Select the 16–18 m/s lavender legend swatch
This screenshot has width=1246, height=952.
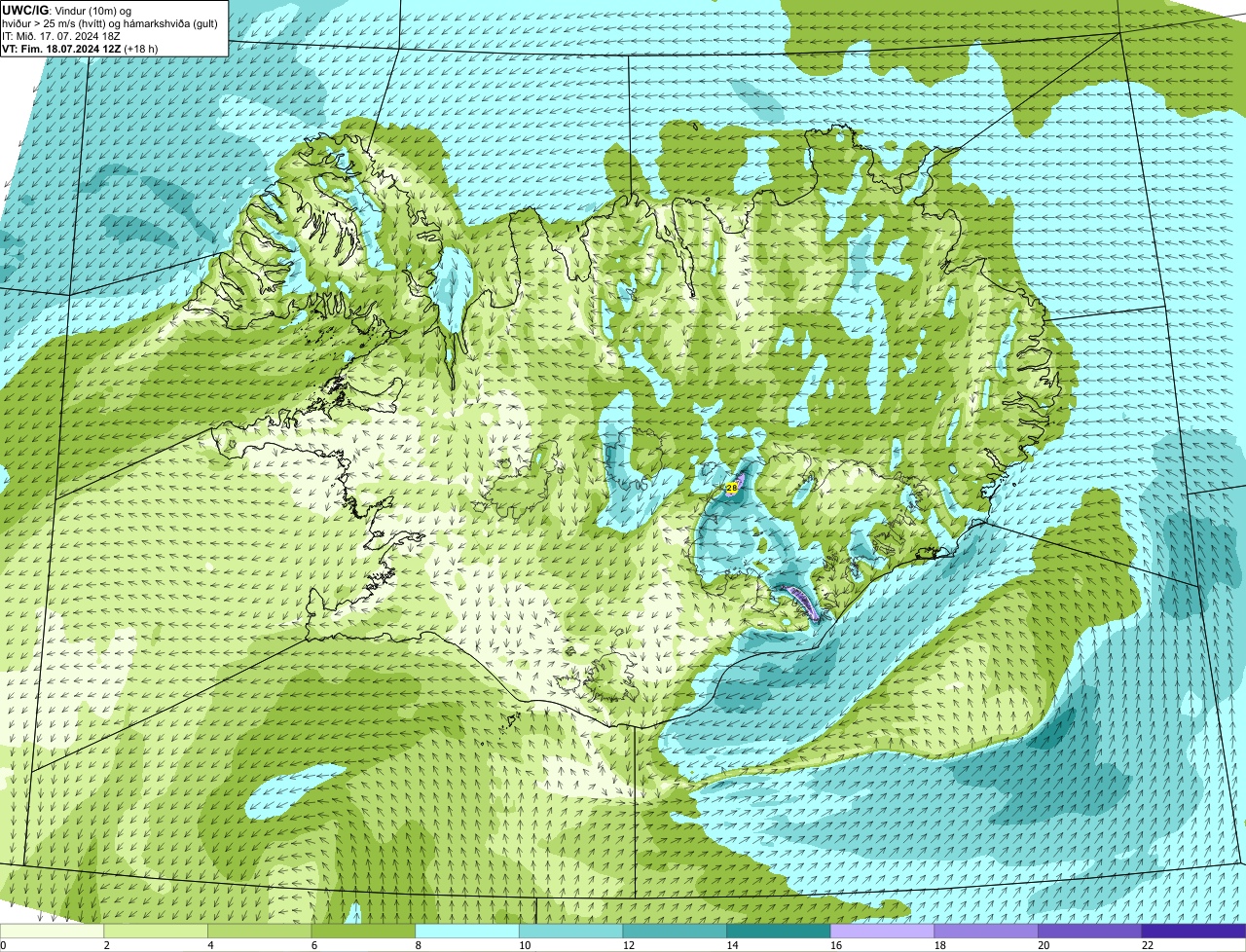click(x=882, y=931)
